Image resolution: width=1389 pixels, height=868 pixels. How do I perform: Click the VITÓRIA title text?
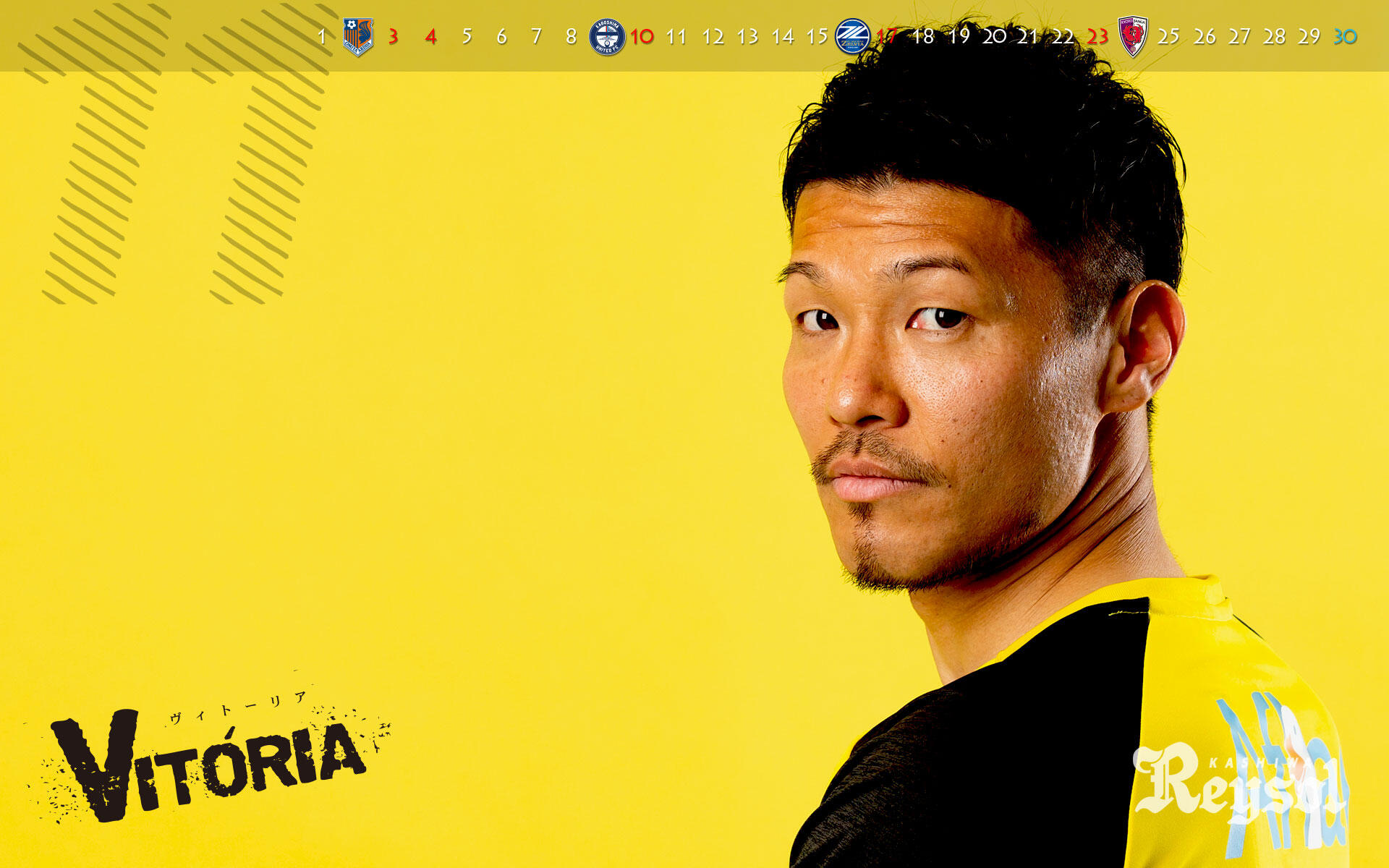pos(210,767)
